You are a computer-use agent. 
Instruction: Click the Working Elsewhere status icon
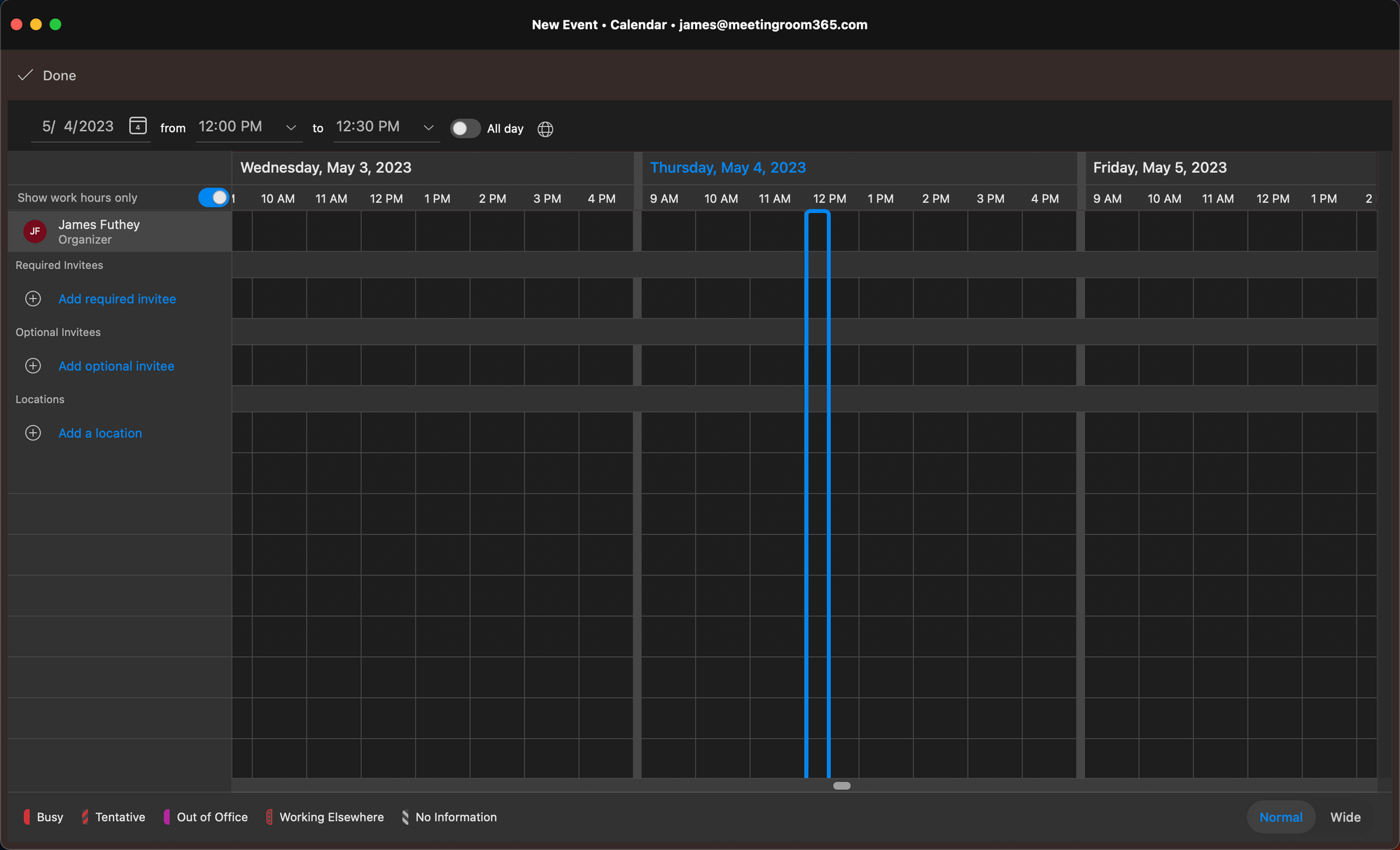click(x=269, y=817)
